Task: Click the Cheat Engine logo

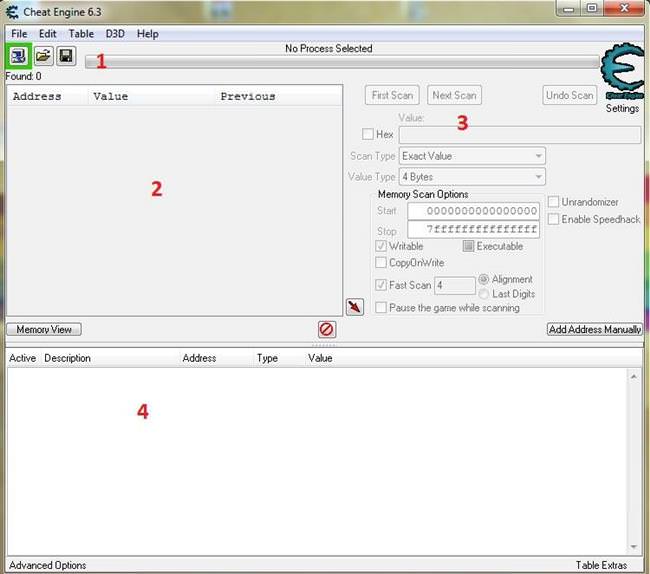Action: click(623, 71)
